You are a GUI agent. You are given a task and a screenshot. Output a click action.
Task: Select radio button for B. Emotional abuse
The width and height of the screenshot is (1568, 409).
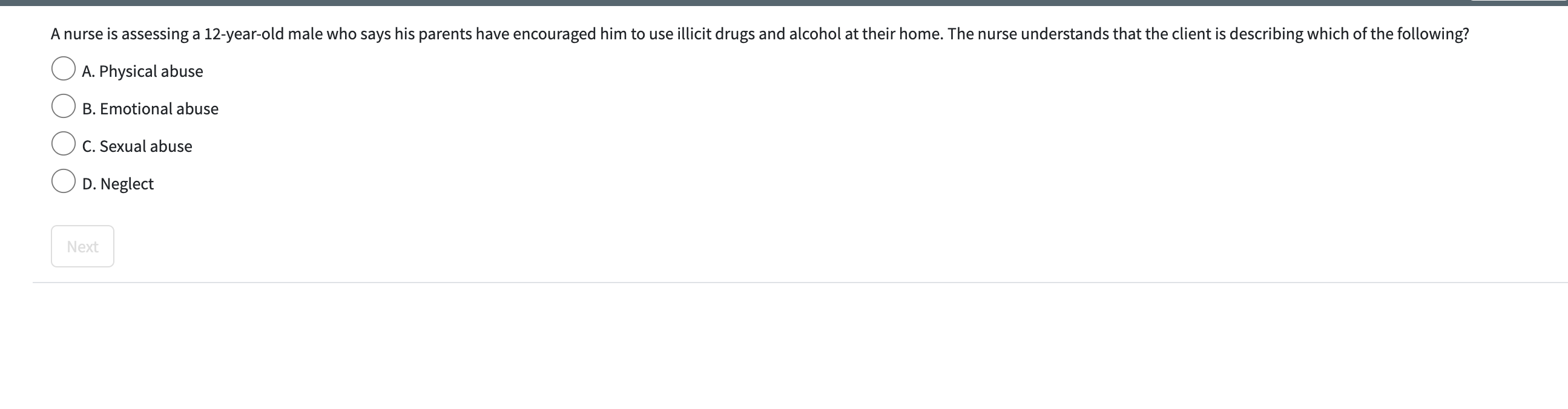(64, 106)
